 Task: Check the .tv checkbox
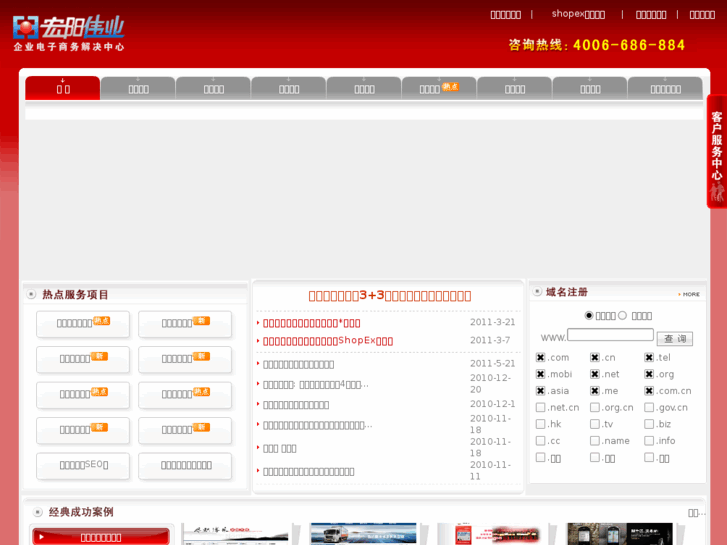click(595, 424)
